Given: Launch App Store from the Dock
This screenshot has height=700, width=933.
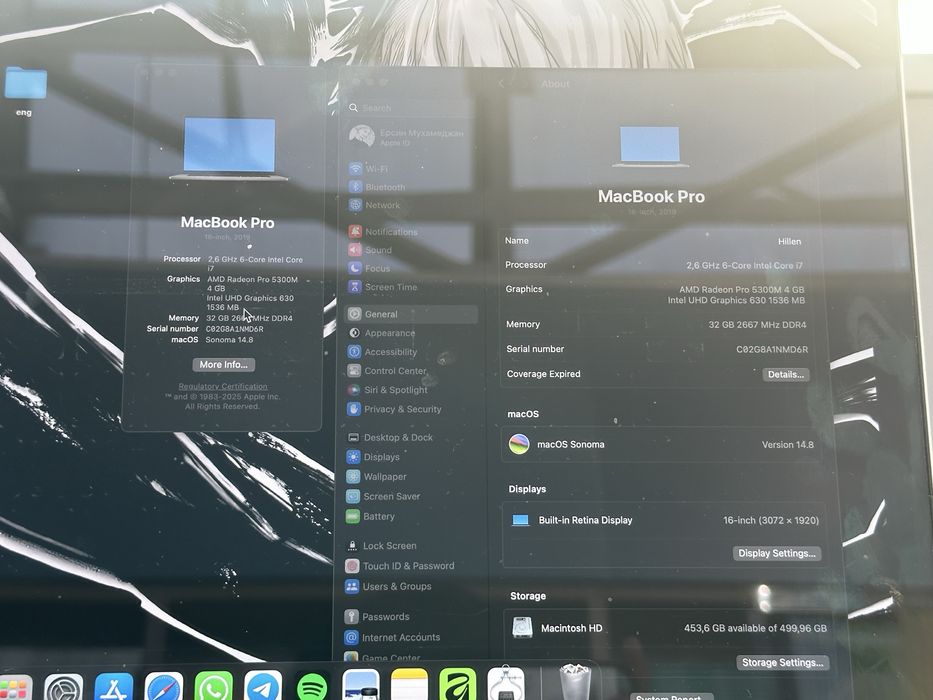Looking at the screenshot, I should [x=114, y=688].
